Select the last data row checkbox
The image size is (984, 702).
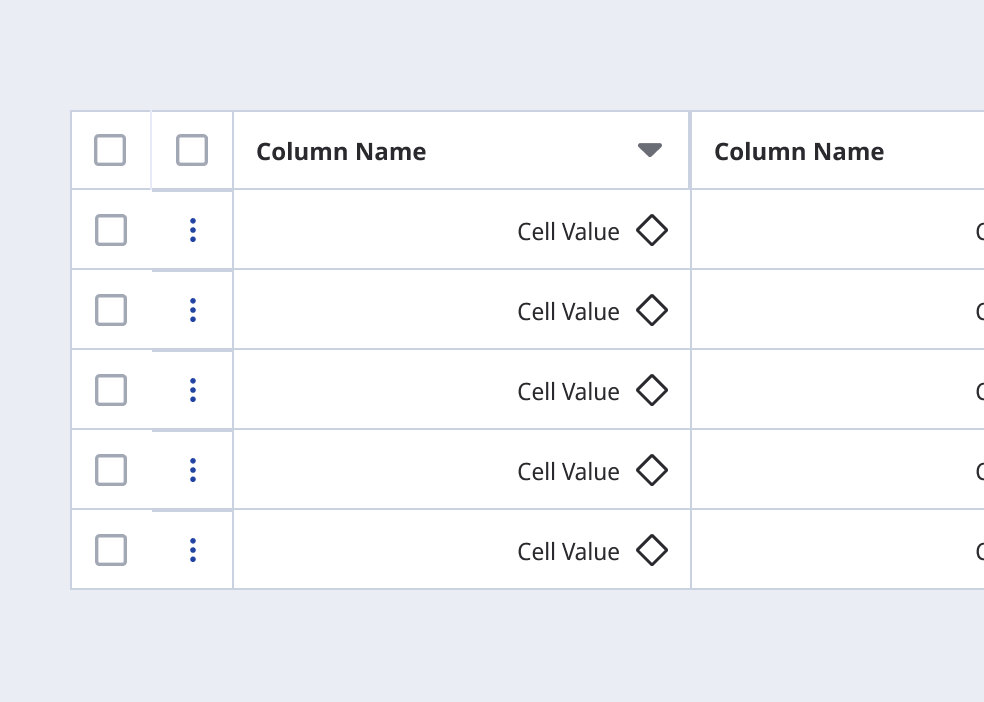coord(110,550)
